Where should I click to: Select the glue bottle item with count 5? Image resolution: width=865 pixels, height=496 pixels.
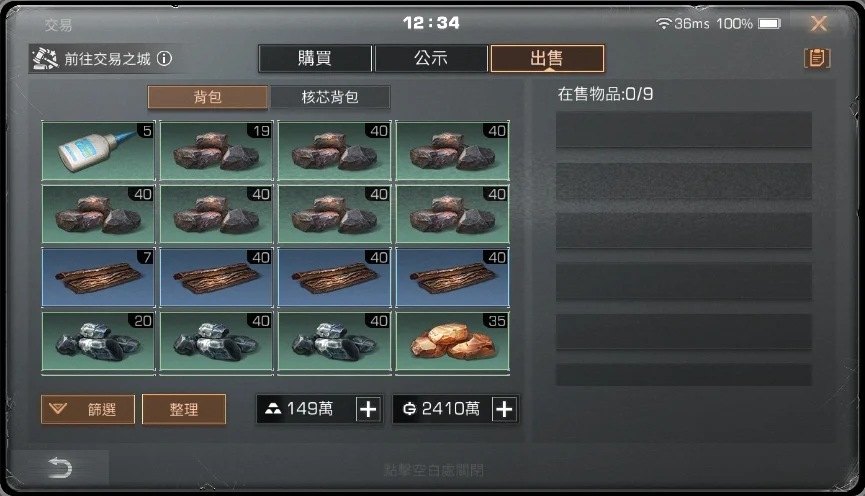coord(99,151)
